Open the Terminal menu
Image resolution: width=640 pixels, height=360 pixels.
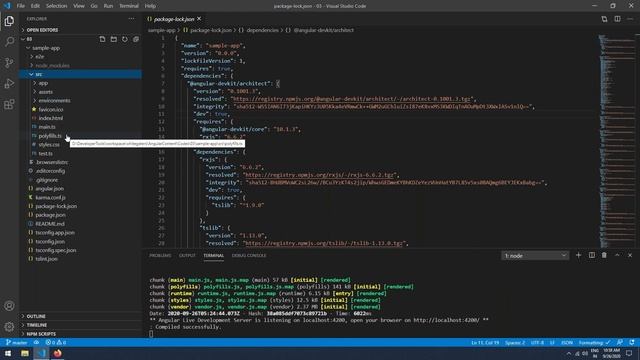[x=129, y=6]
